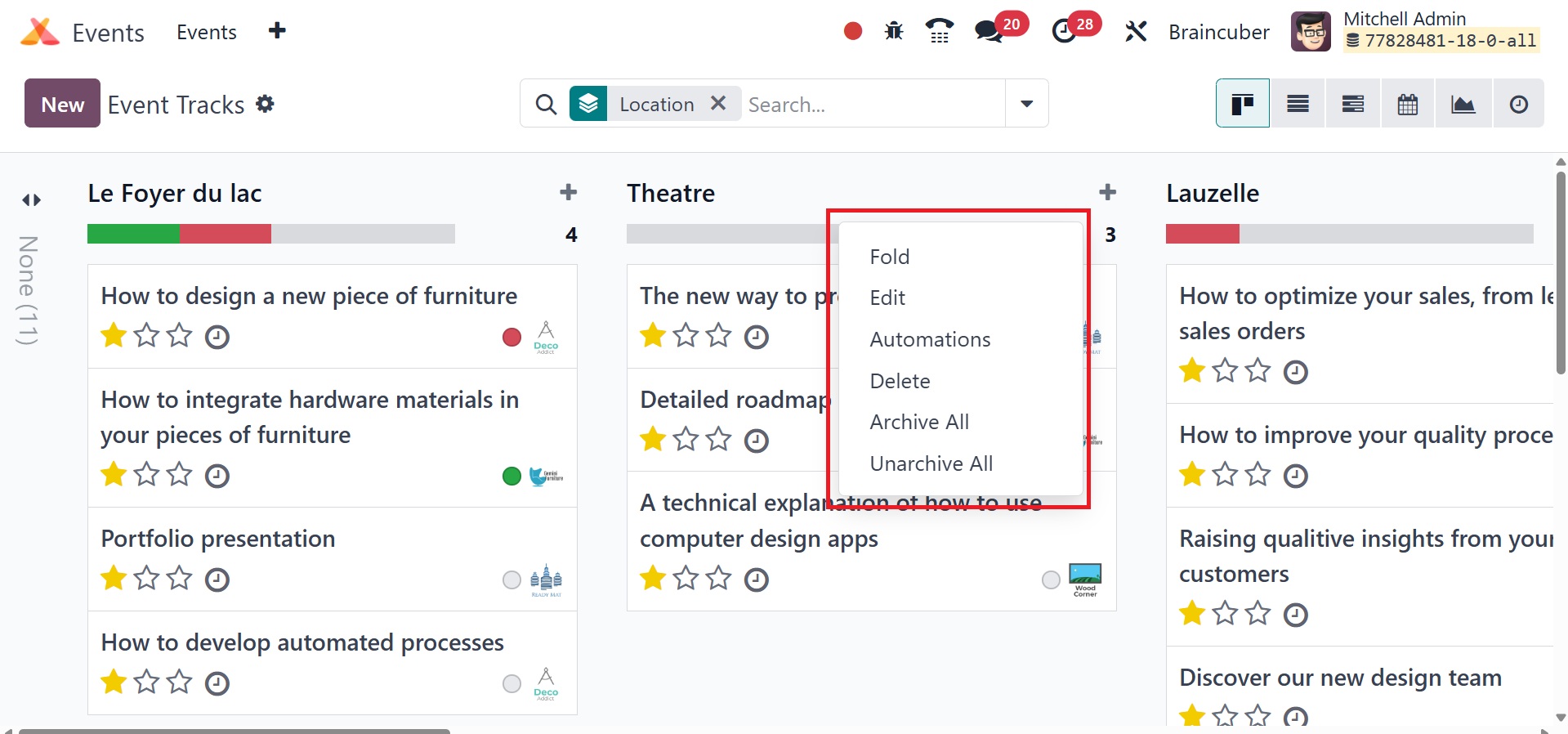The width and height of the screenshot is (1568, 734).
Task: Click the debug bug icon
Action: coord(894,32)
